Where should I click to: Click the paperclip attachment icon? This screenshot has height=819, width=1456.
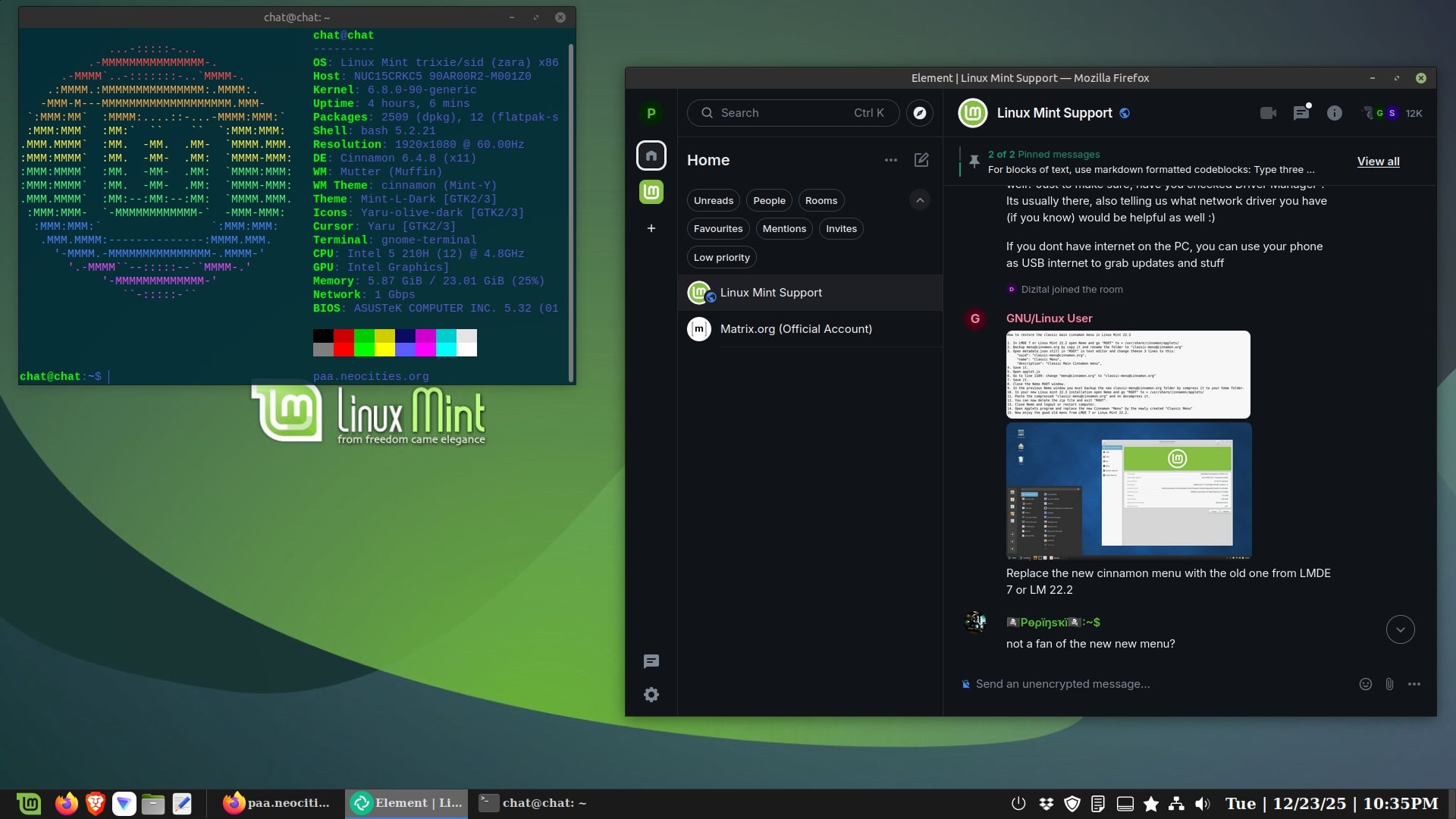[x=1389, y=684]
